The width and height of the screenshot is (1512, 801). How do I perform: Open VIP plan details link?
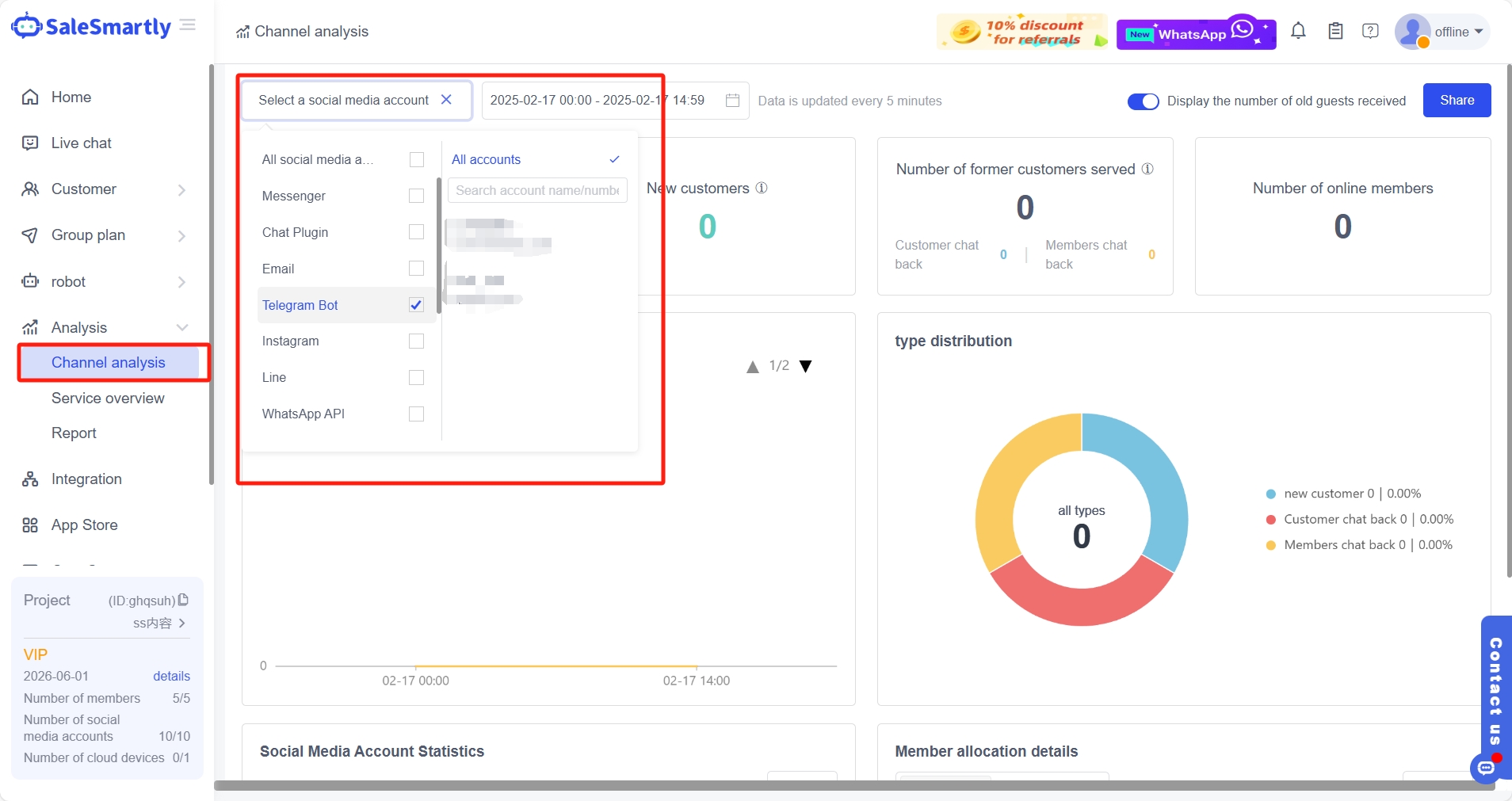point(171,676)
